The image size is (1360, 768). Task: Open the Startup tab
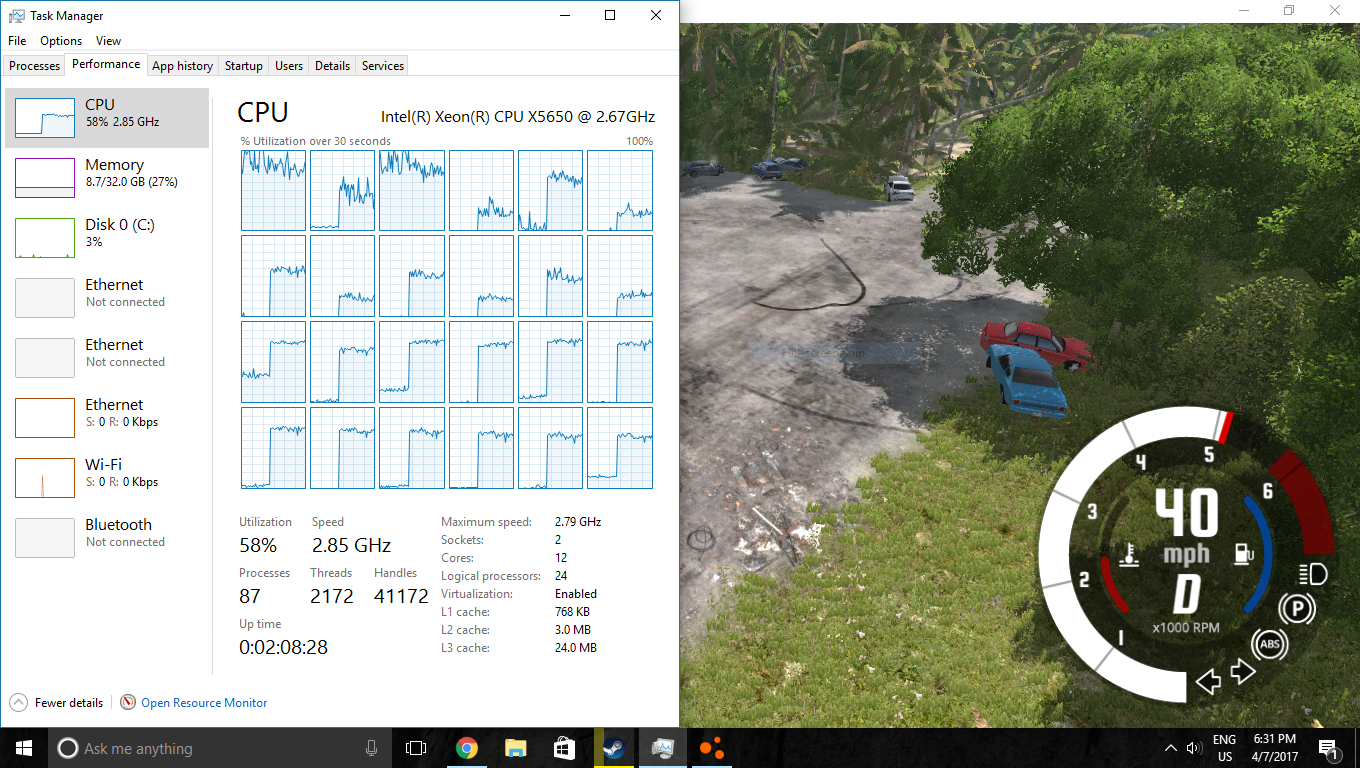(243, 66)
